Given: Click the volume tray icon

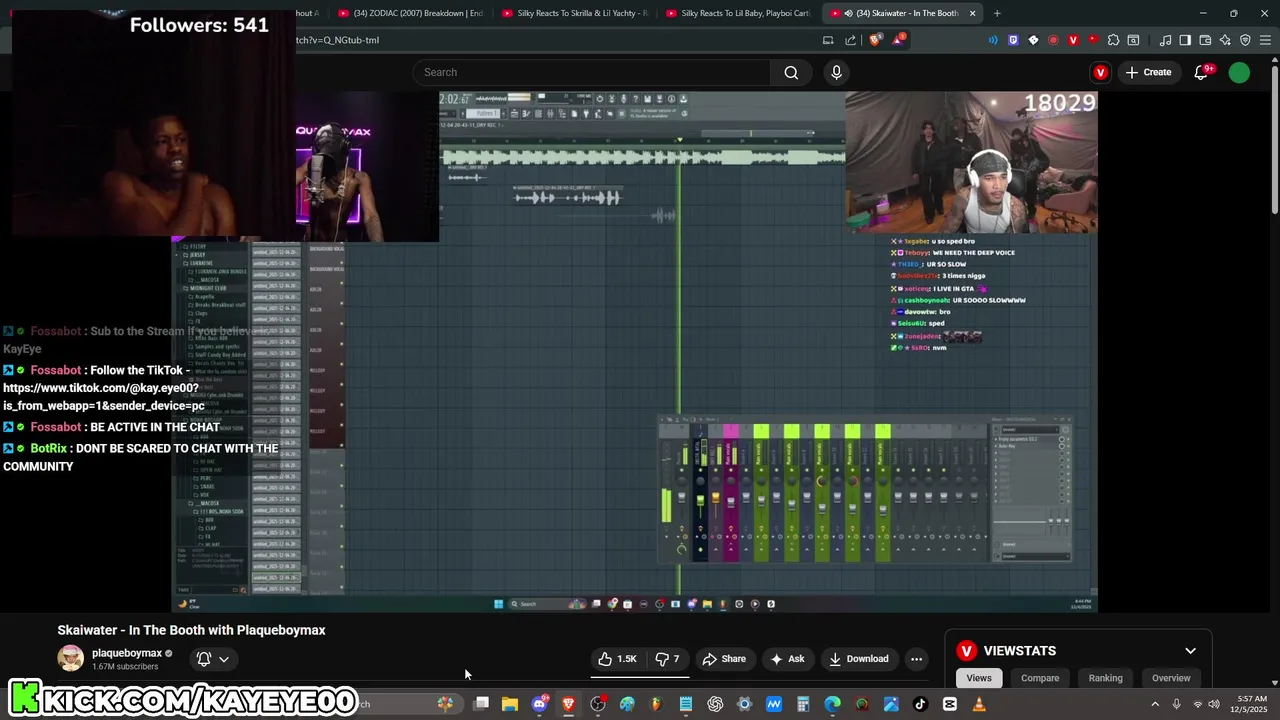Looking at the screenshot, I should (1213, 704).
